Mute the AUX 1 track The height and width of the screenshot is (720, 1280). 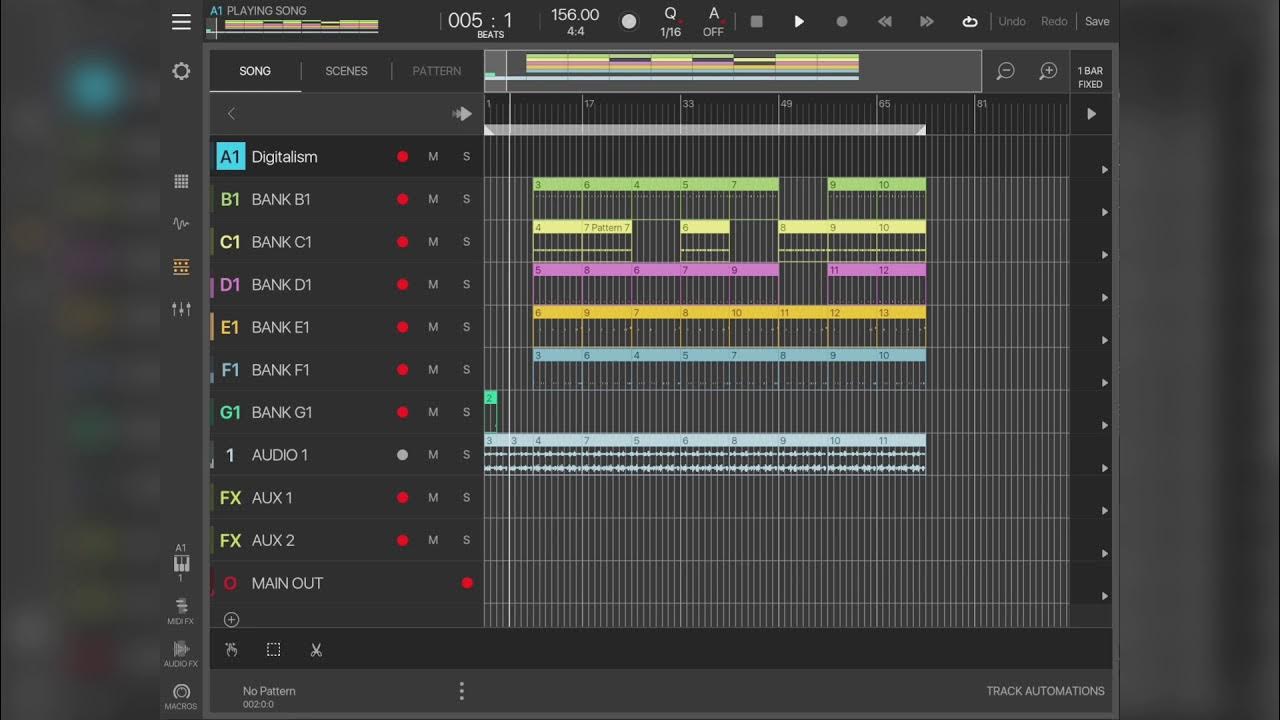click(x=433, y=497)
